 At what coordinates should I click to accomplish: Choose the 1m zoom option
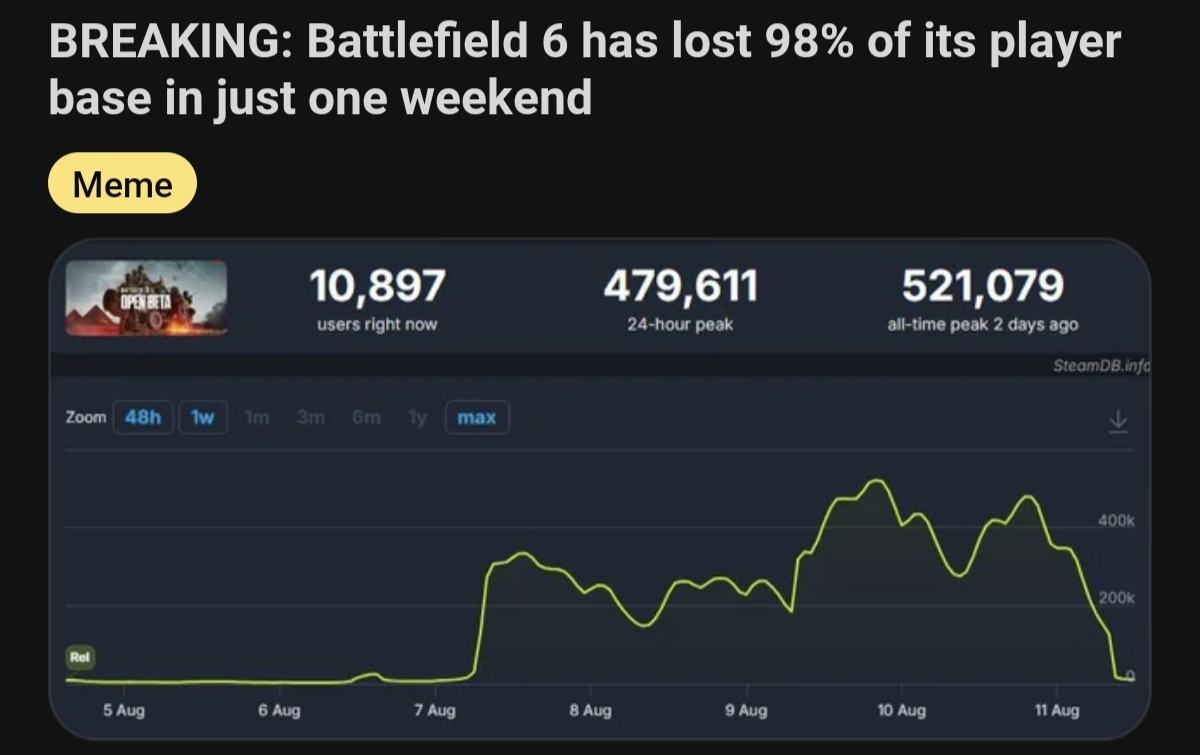point(257,417)
